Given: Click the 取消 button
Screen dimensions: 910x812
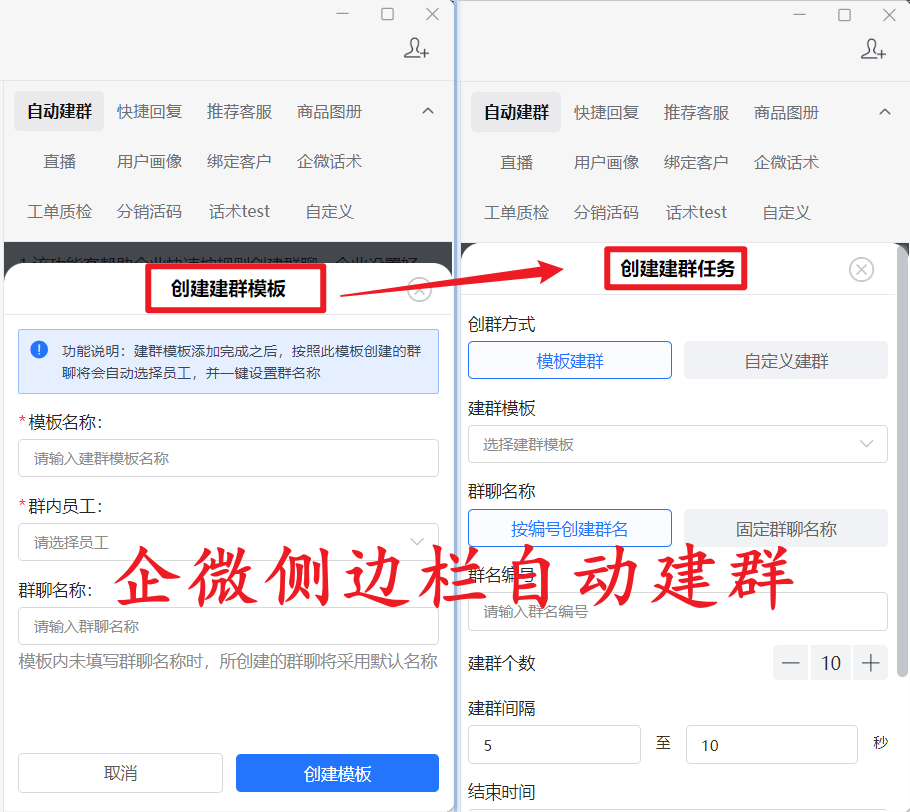Looking at the screenshot, I should point(120,773).
